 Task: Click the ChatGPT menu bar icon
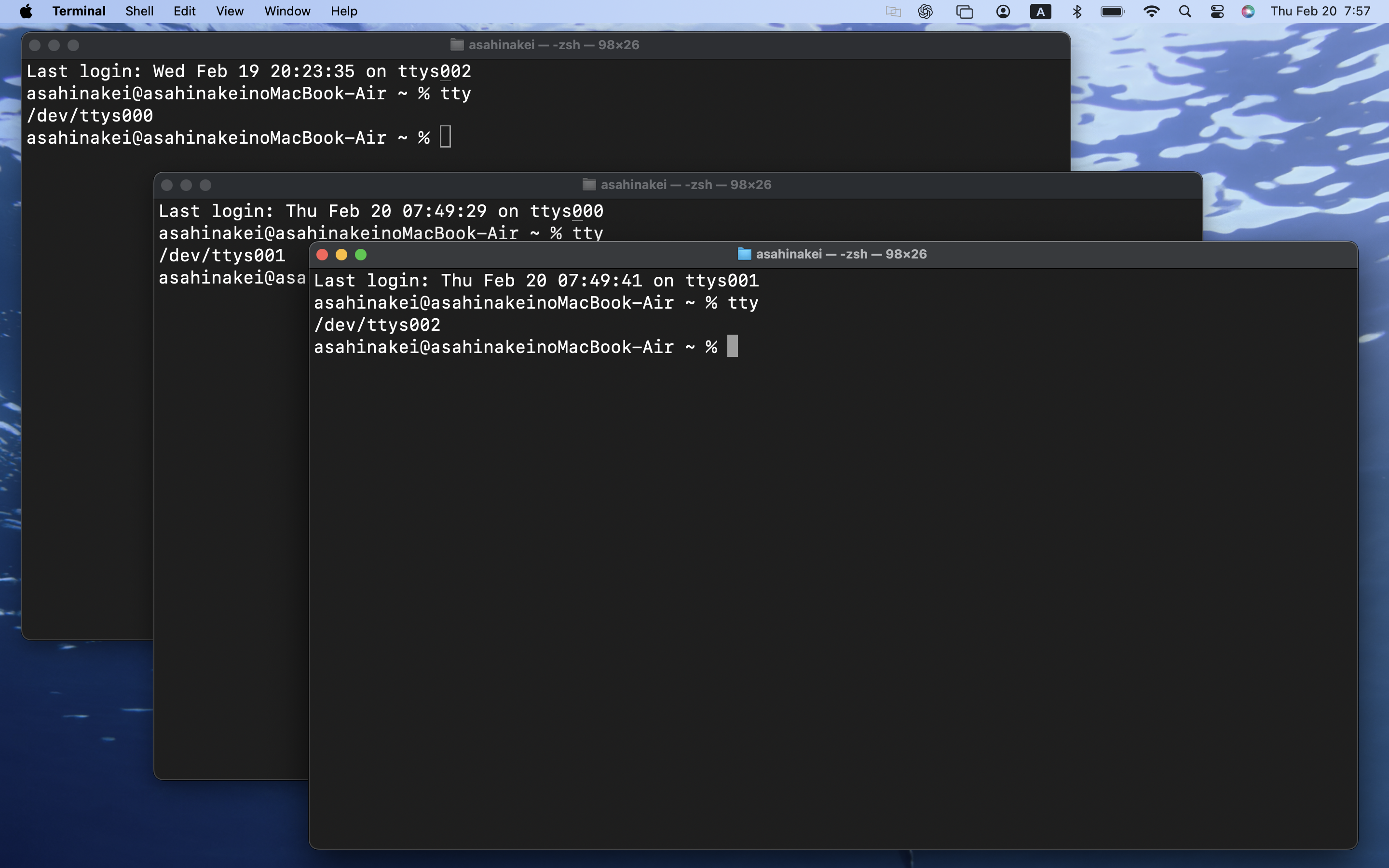(925, 12)
